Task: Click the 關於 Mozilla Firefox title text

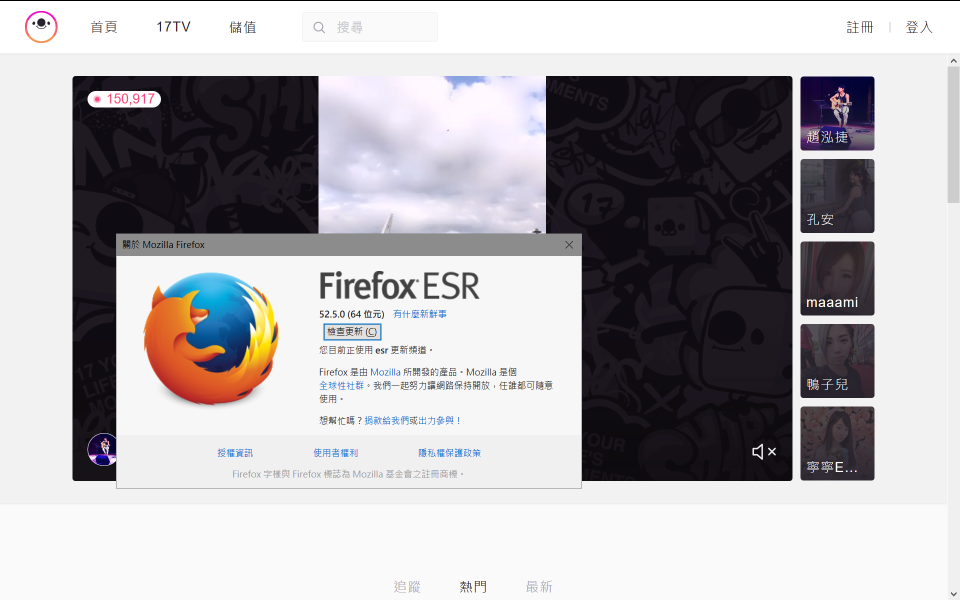Action: (x=163, y=245)
